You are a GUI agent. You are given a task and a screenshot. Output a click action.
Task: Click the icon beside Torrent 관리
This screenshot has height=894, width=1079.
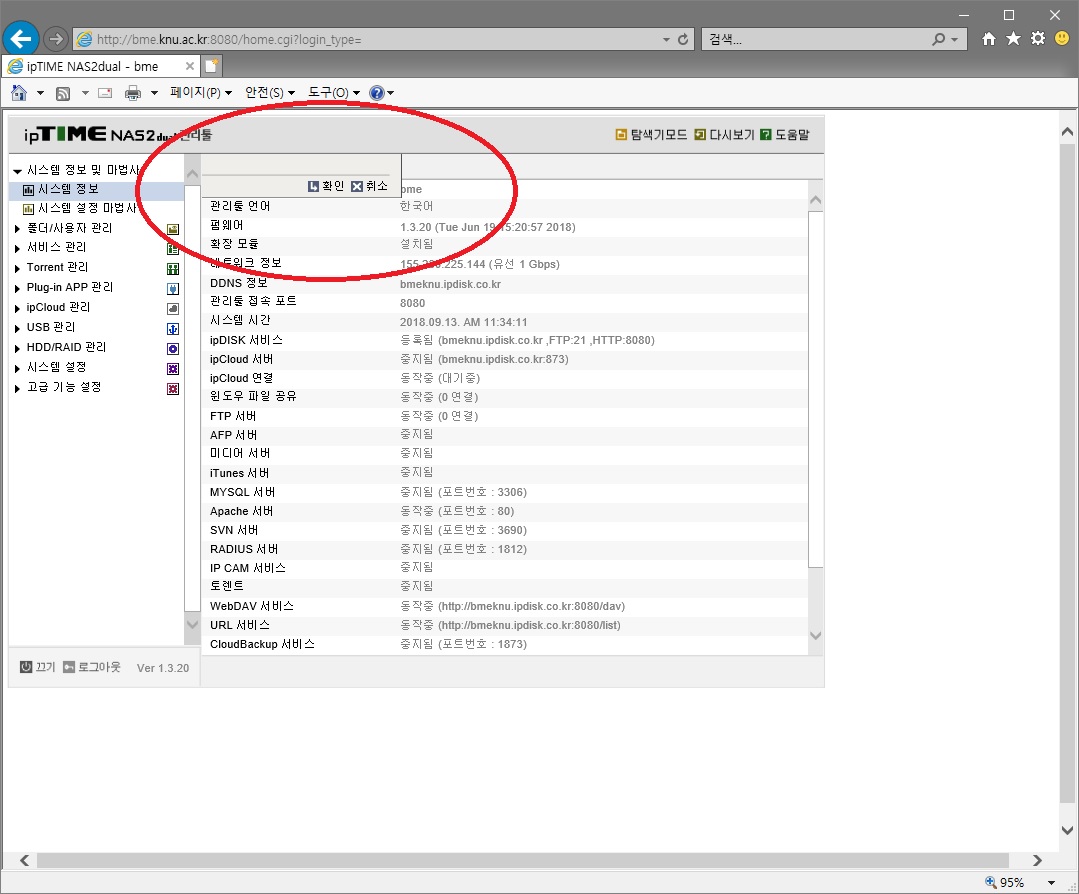173,269
